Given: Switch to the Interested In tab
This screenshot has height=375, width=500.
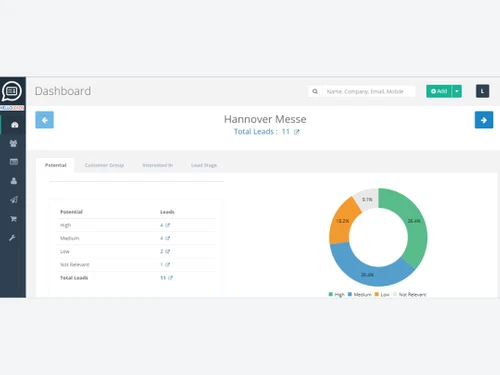Looking at the screenshot, I should 158,165.
